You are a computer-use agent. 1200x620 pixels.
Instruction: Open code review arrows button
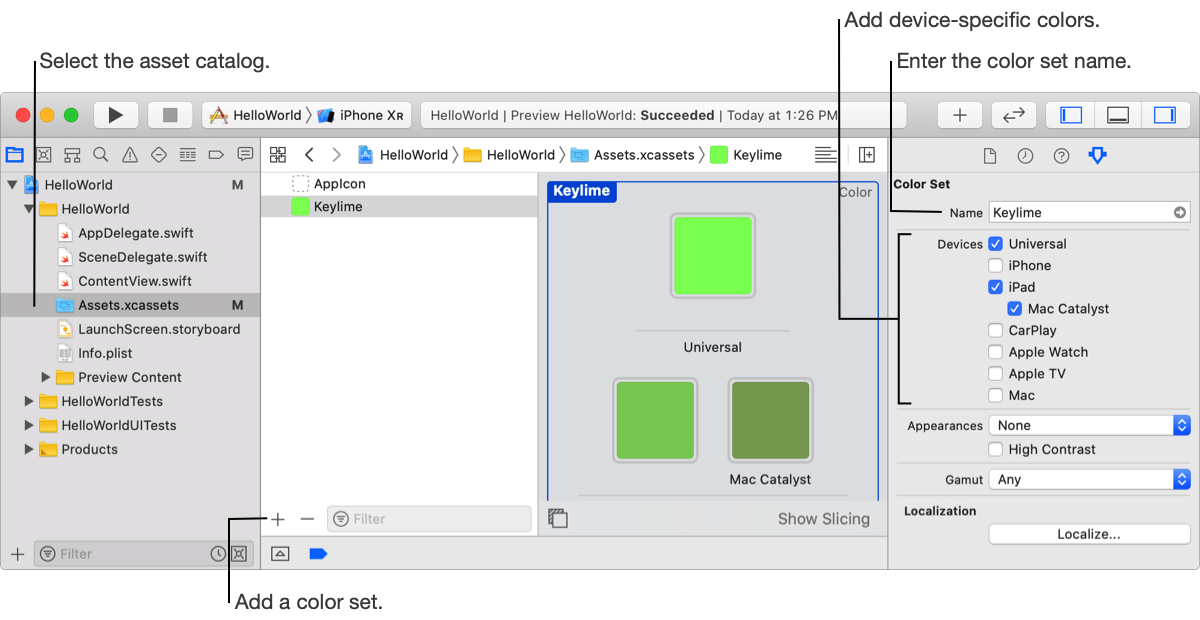(1014, 115)
